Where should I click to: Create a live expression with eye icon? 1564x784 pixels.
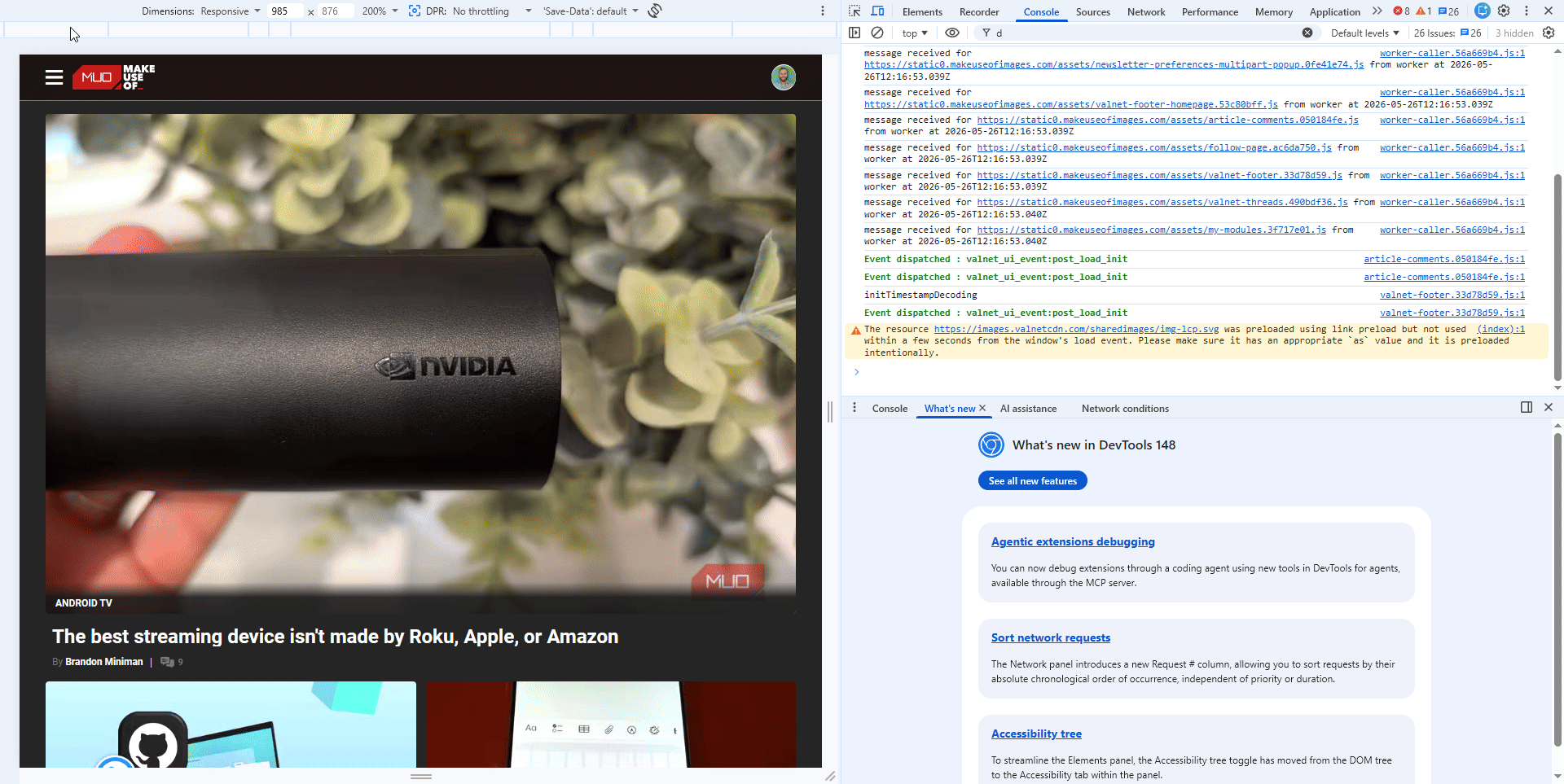click(951, 33)
